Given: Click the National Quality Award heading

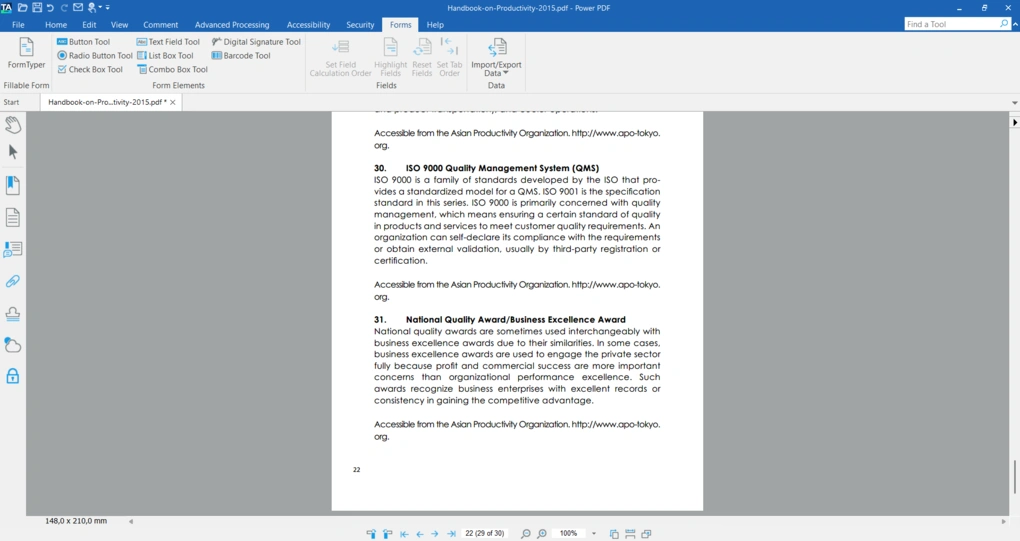Looking at the screenshot, I should [x=516, y=319].
